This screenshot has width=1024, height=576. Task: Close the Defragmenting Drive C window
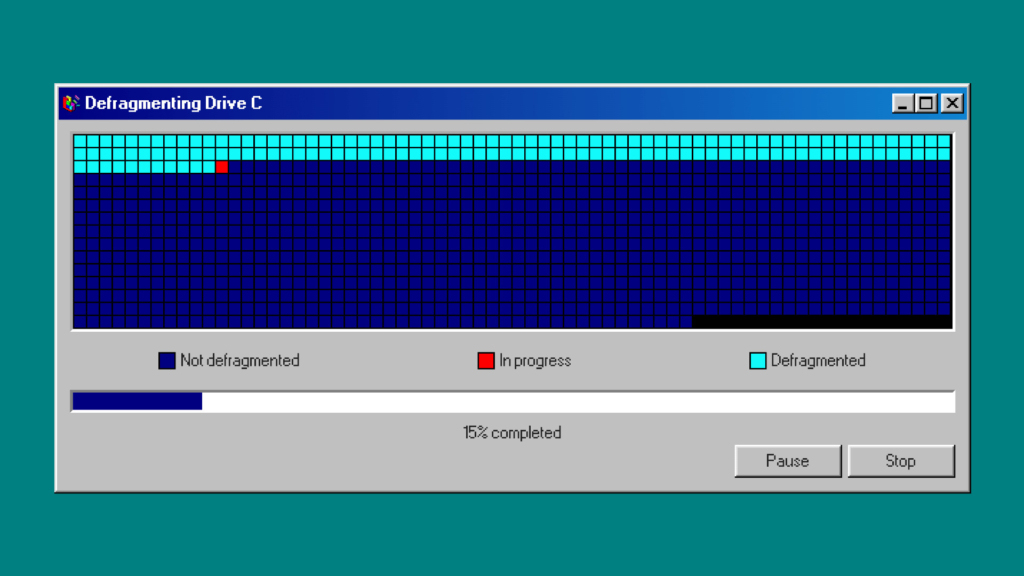tap(951, 103)
